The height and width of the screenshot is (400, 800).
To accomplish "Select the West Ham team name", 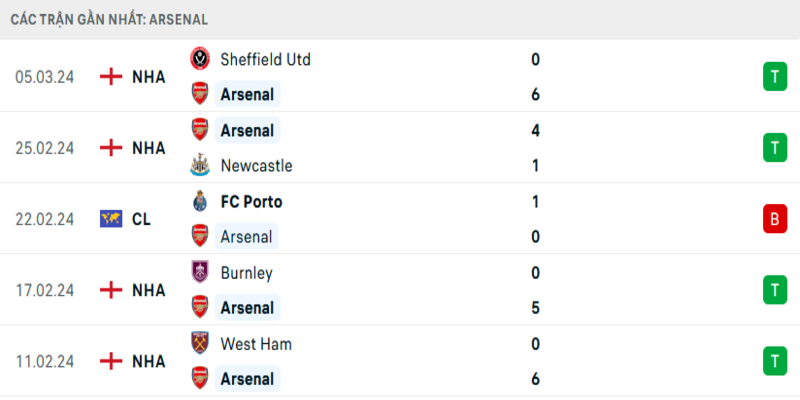I will tap(255, 344).
